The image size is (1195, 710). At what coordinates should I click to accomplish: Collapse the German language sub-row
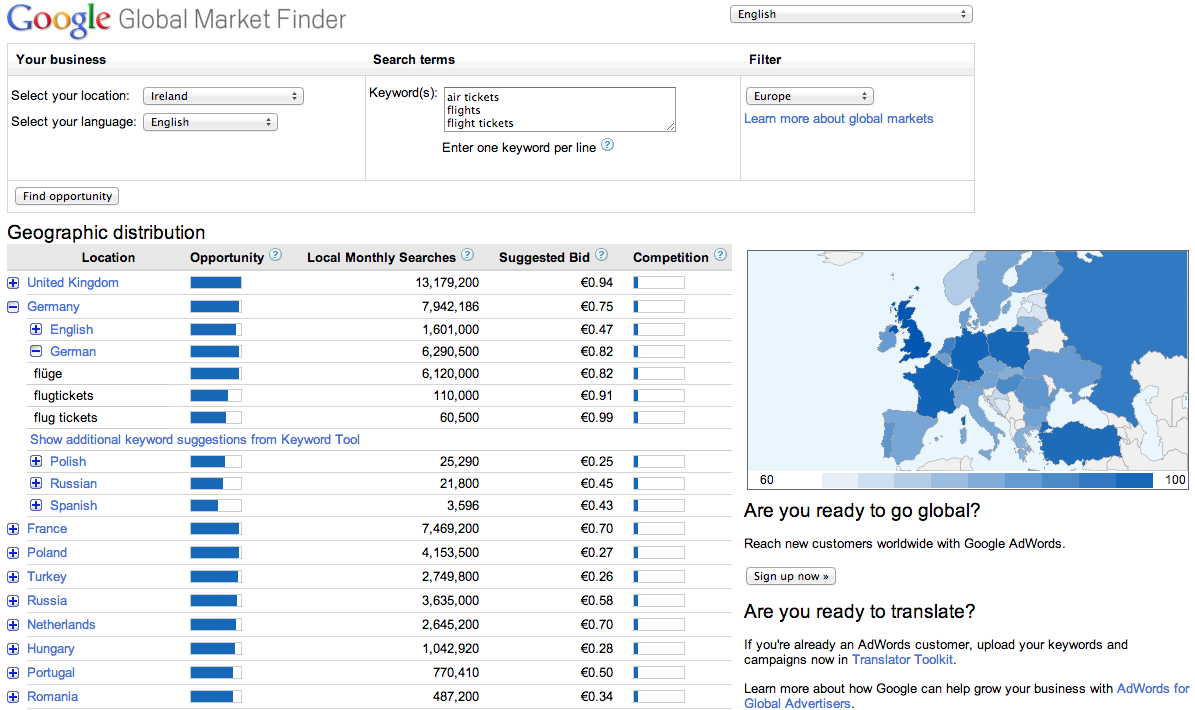click(36, 352)
